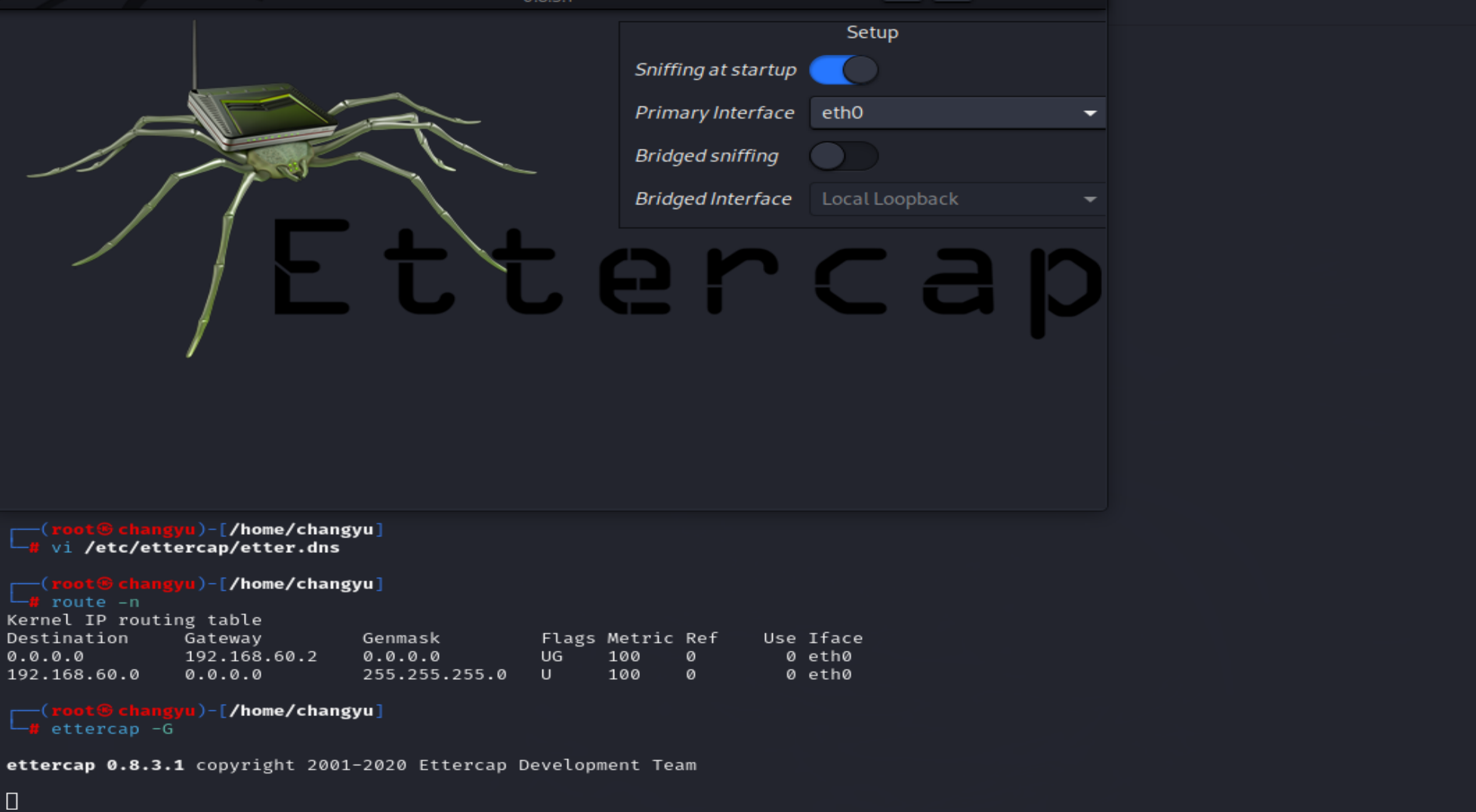Click the route -n command line
Viewport: 1476px width, 812px height.
pos(95,602)
